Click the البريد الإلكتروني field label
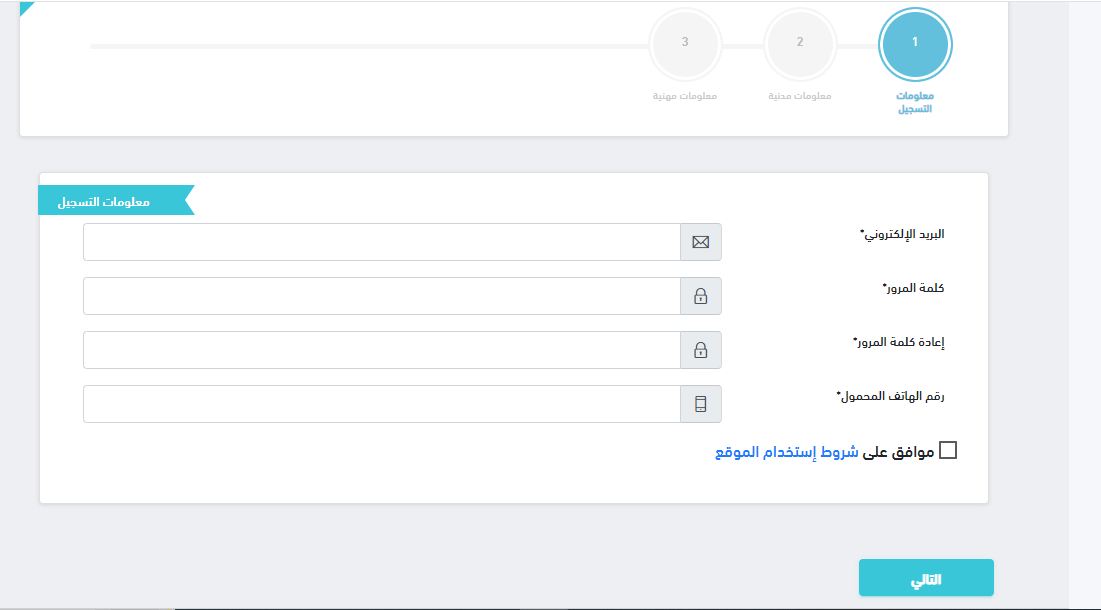 pyautogui.click(x=902, y=234)
